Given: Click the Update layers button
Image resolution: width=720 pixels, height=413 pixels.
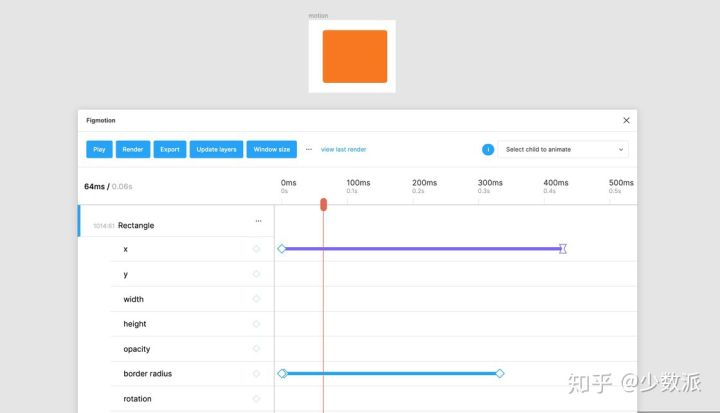Looking at the screenshot, I should 216,149.
